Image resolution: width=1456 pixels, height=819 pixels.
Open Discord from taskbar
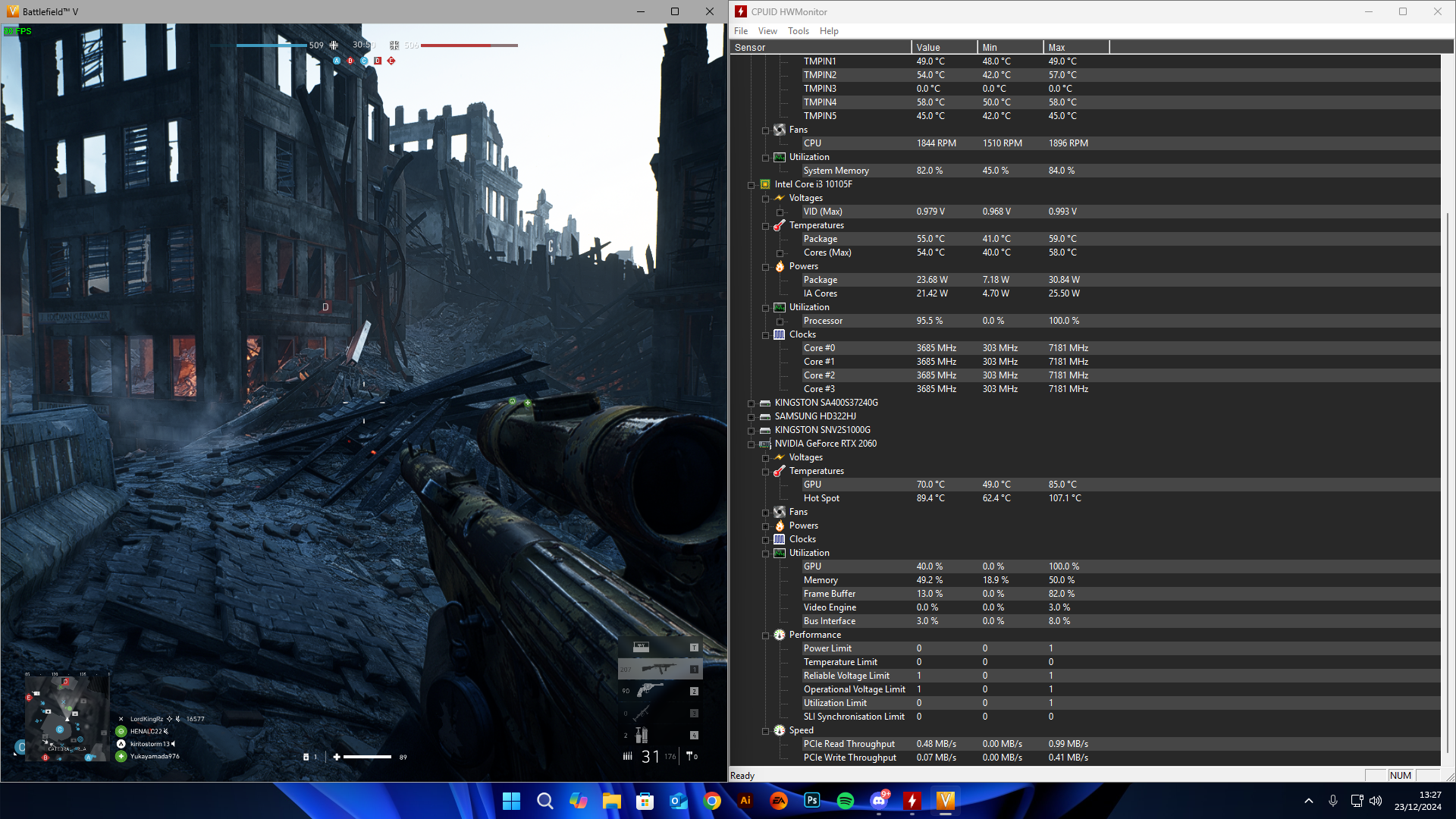878,801
